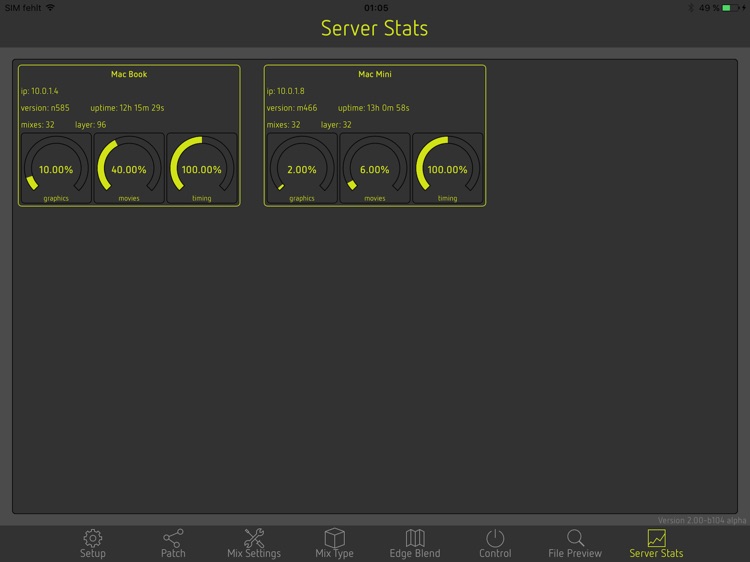Tap the Bluetooth status icon

coord(691,8)
